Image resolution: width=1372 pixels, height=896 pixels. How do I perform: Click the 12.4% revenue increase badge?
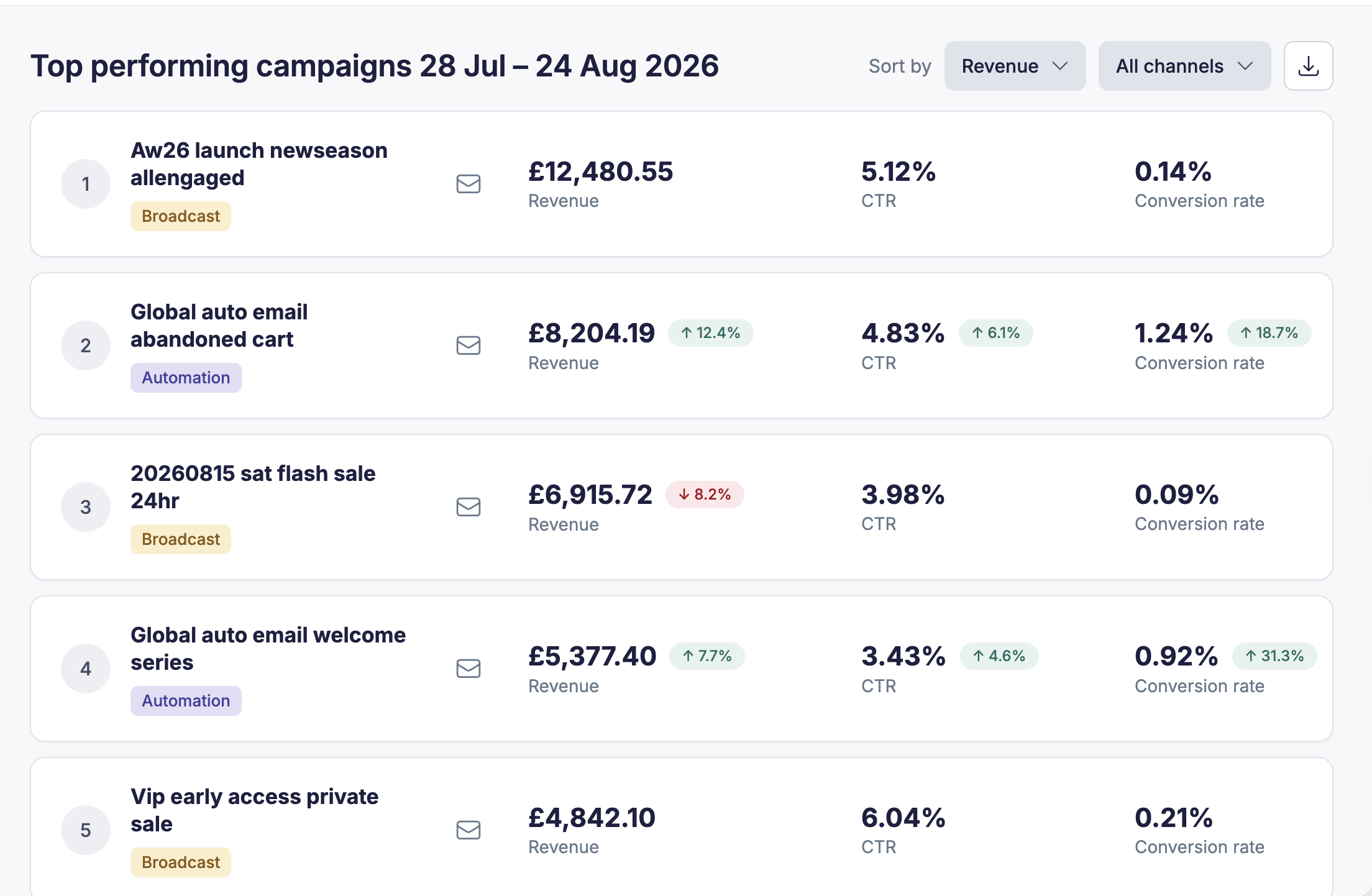pos(711,333)
